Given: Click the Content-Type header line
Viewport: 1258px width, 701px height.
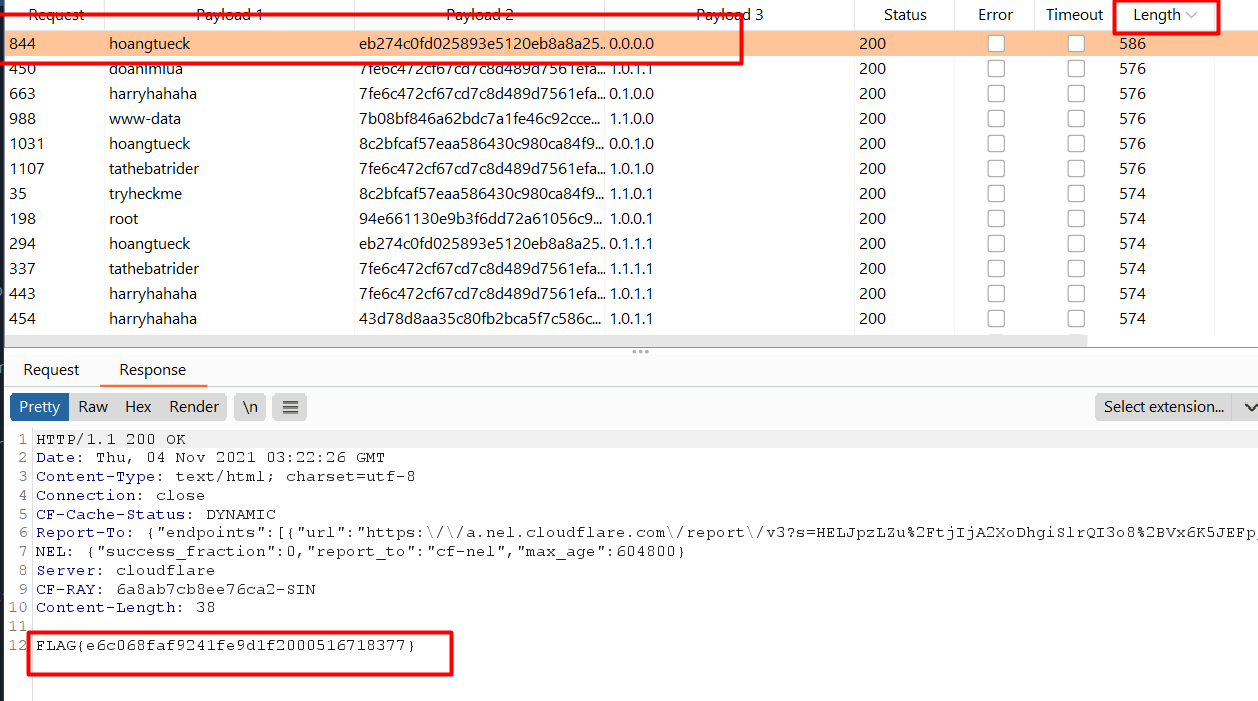Looking at the screenshot, I should coord(226,477).
